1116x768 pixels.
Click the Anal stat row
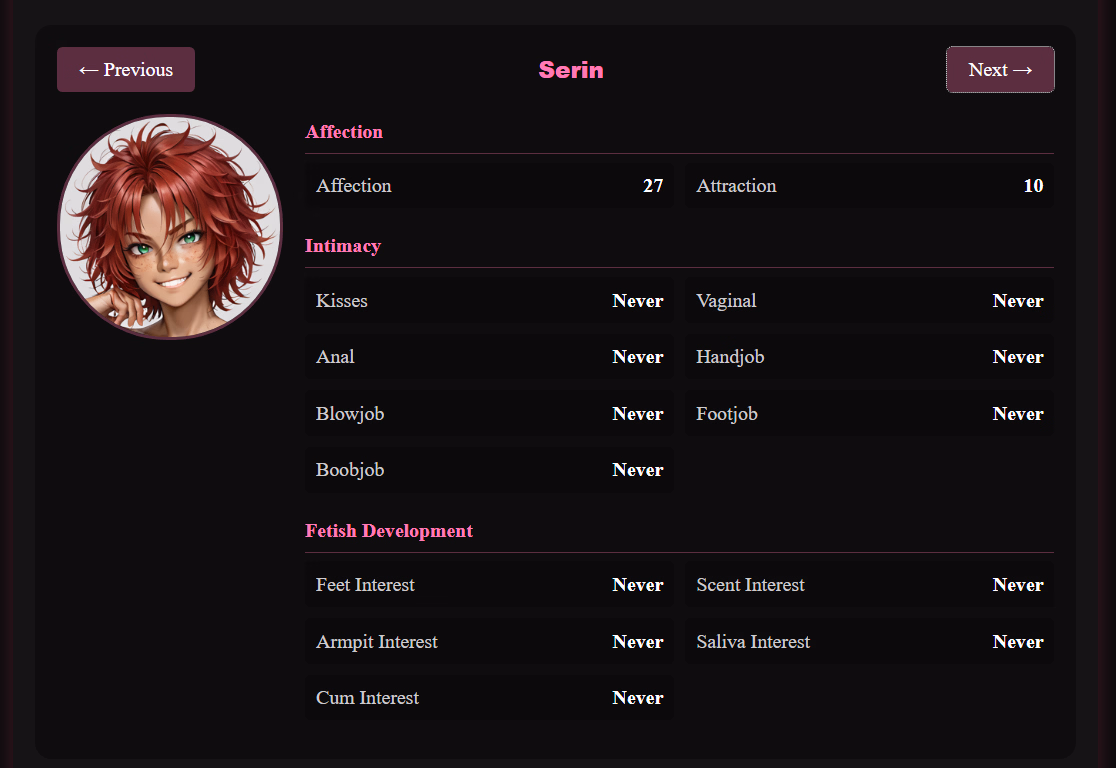click(x=489, y=357)
